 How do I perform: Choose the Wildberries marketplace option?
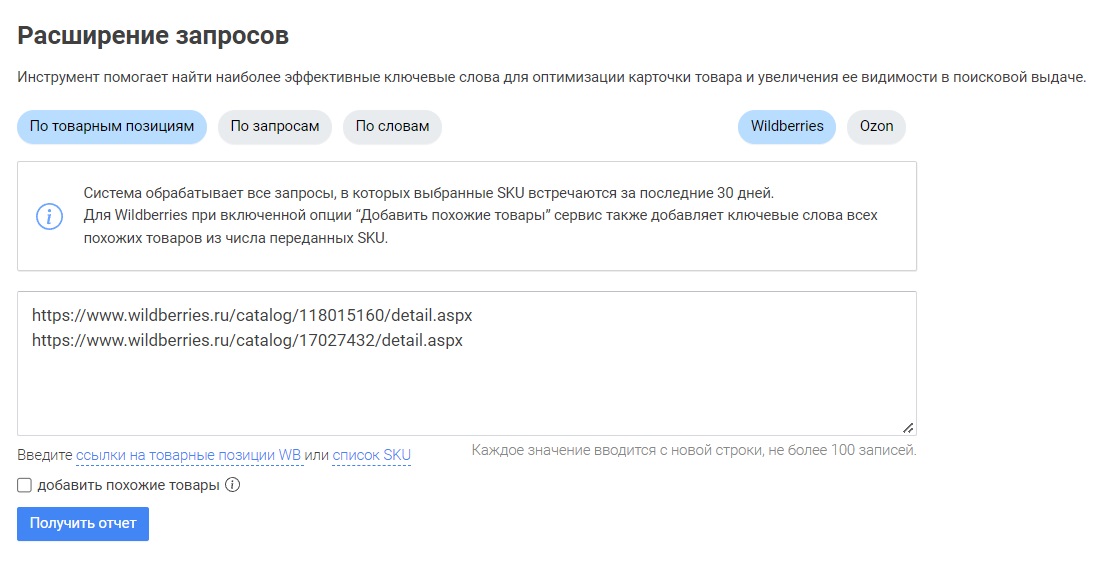coord(787,127)
